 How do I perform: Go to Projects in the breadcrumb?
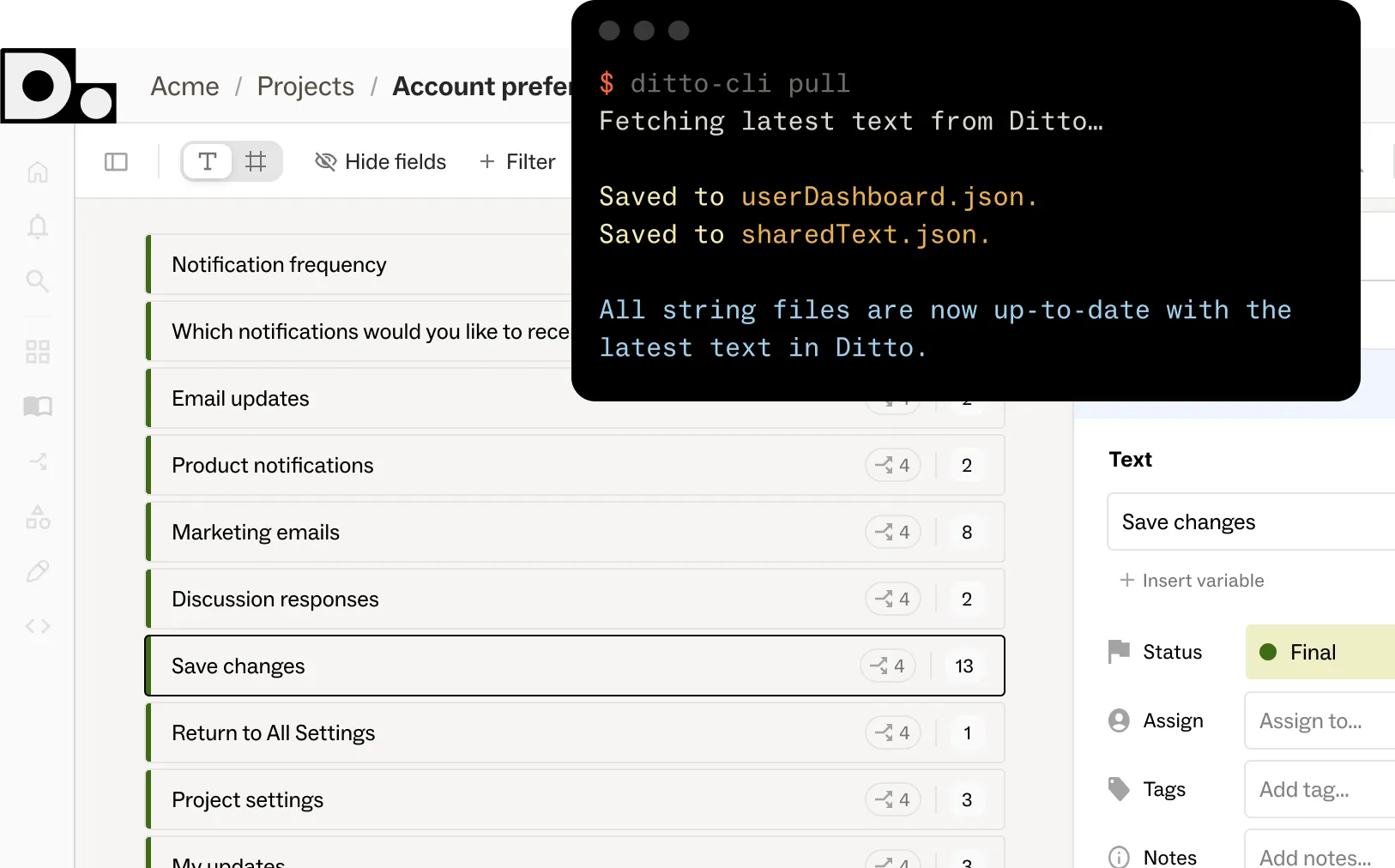(x=305, y=86)
